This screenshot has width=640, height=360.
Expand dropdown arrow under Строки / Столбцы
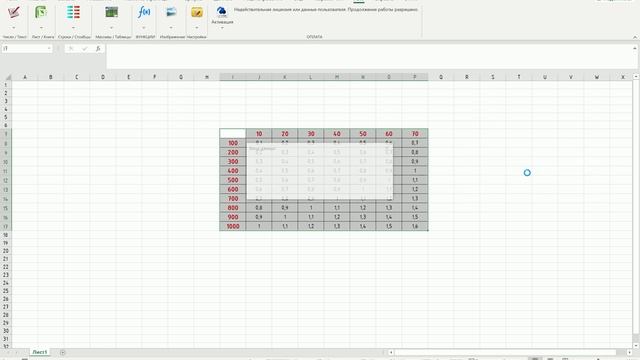click(73, 28)
